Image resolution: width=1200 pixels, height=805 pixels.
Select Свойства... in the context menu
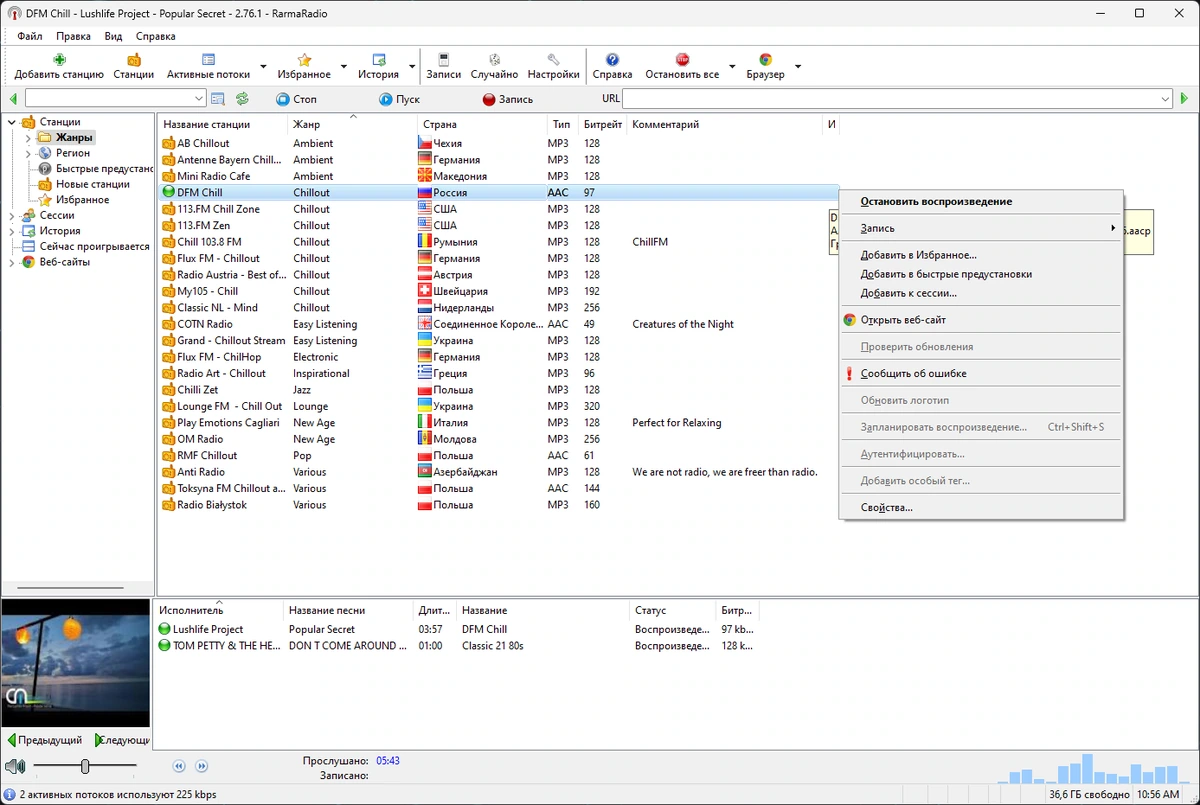click(x=886, y=507)
